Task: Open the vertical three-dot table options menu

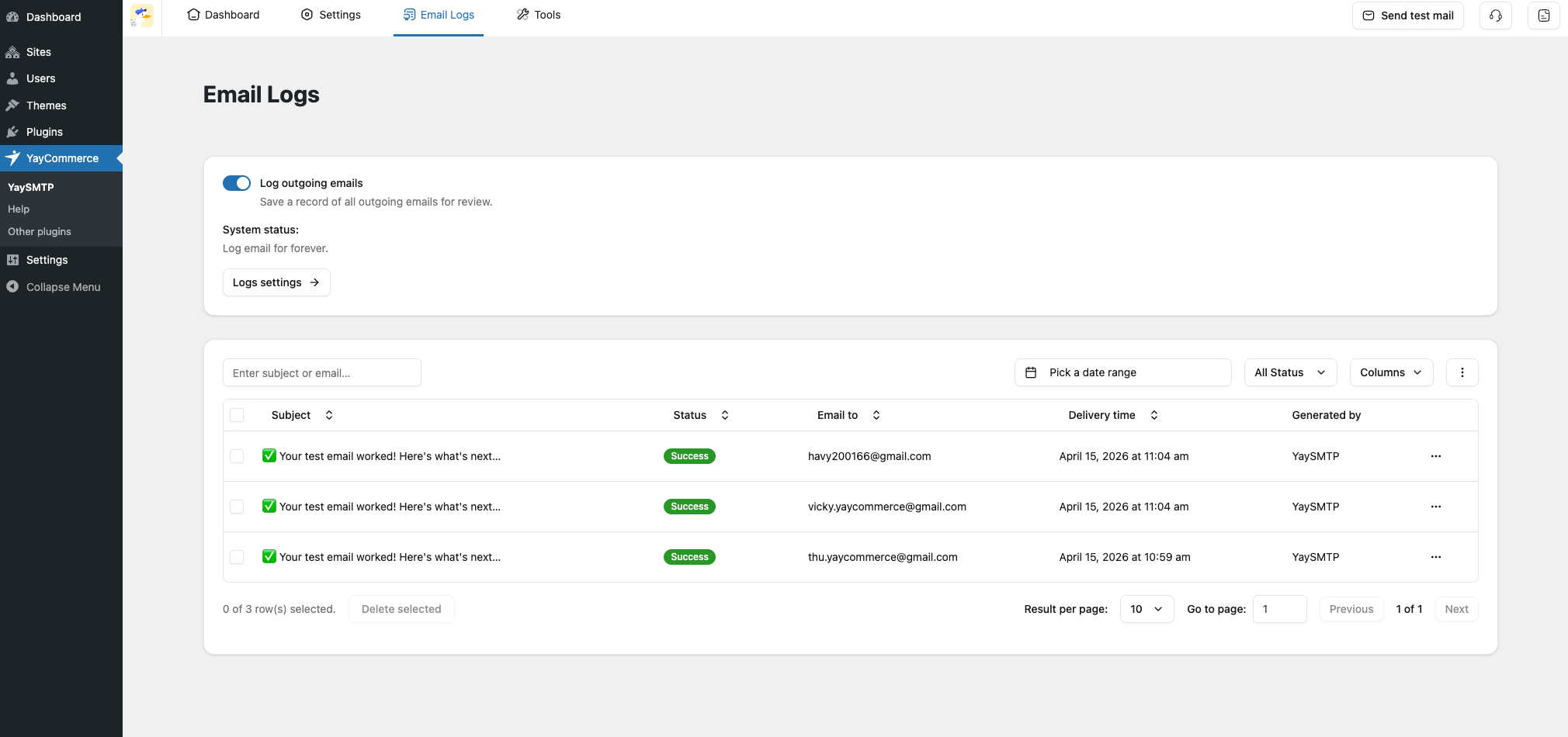Action: 1462,372
